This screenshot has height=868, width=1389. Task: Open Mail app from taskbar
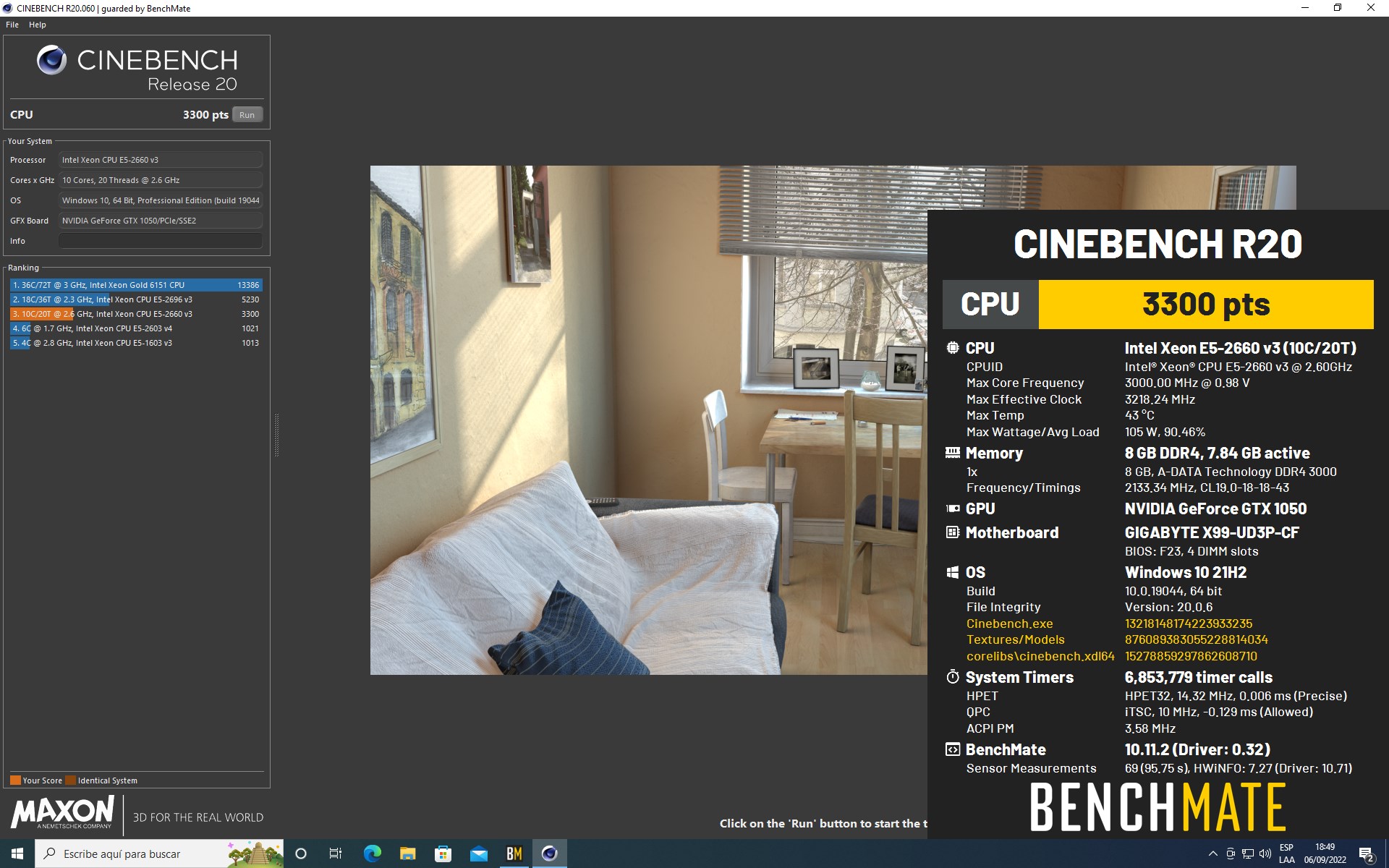(x=478, y=854)
